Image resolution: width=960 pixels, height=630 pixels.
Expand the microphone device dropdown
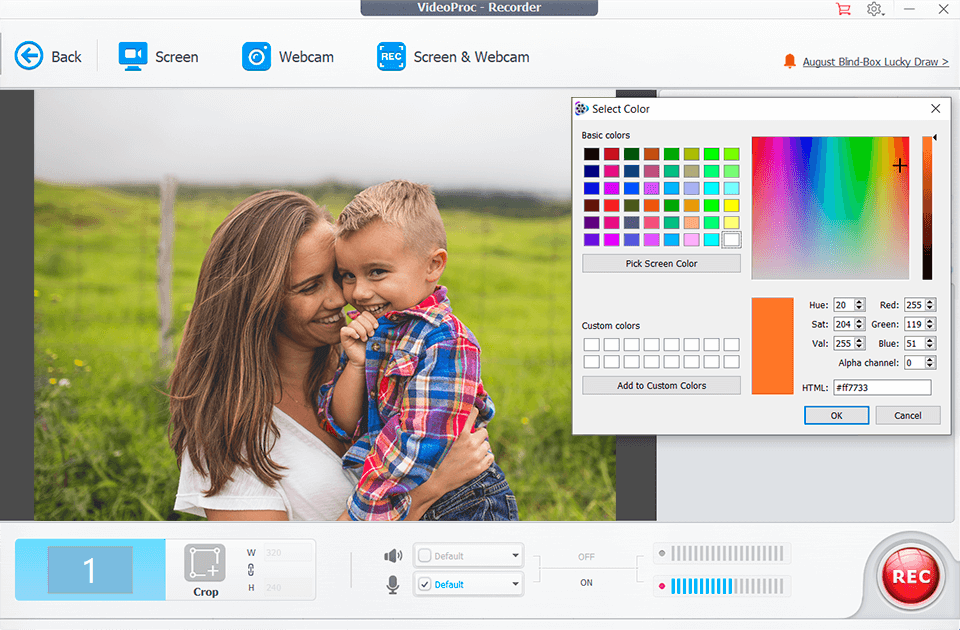[x=515, y=584]
